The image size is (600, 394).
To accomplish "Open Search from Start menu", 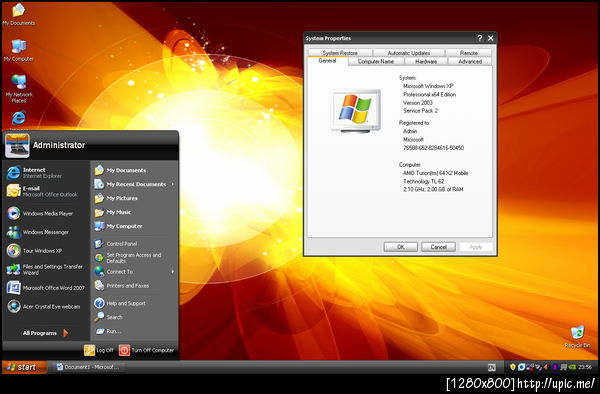I will [134, 317].
